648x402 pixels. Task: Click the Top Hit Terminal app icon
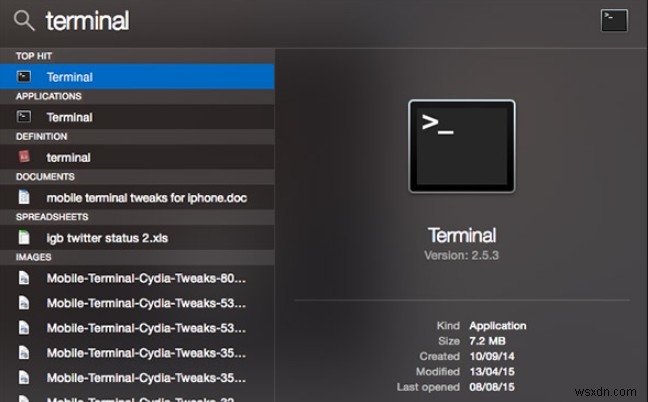(x=25, y=77)
